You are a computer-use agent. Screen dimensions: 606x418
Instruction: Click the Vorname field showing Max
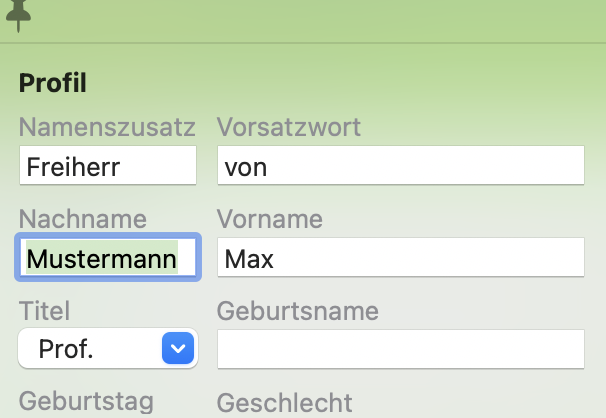pos(401,257)
